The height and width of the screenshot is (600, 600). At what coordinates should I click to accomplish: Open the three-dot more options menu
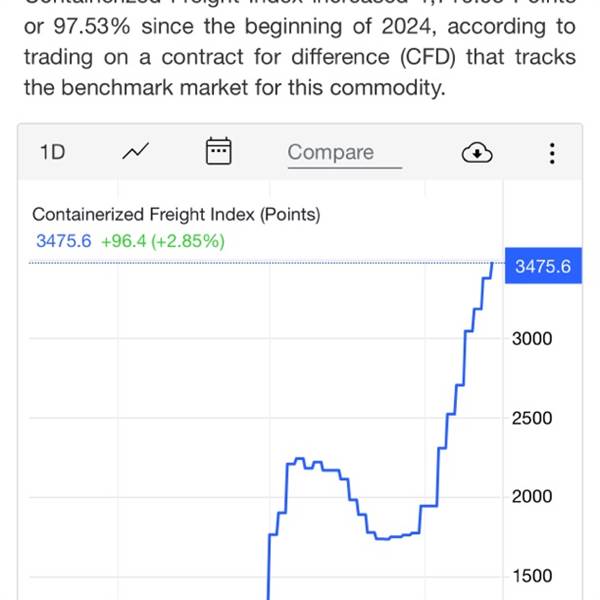click(x=552, y=153)
